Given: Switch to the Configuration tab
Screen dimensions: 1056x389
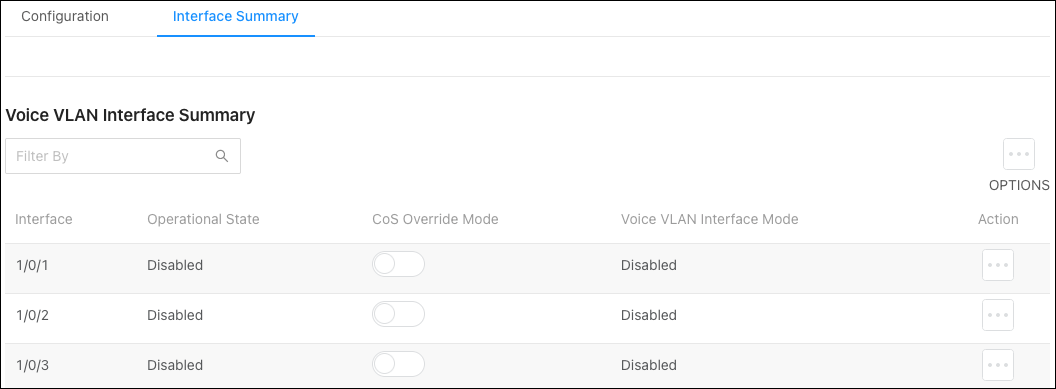Looking at the screenshot, I should point(65,16).
